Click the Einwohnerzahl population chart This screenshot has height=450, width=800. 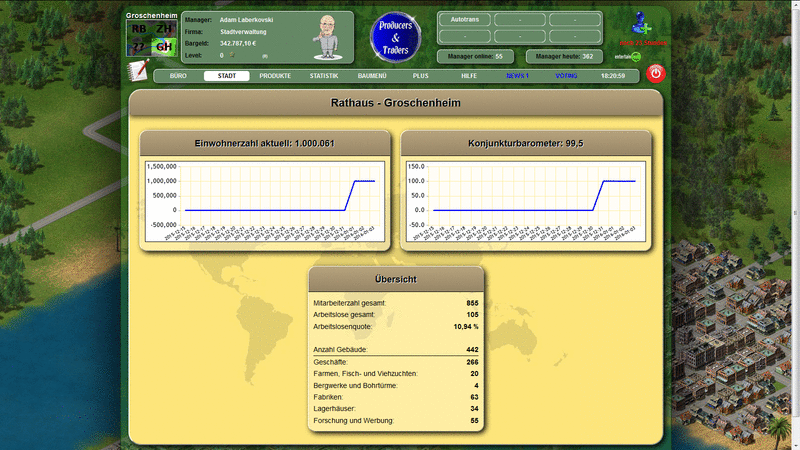pos(265,202)
